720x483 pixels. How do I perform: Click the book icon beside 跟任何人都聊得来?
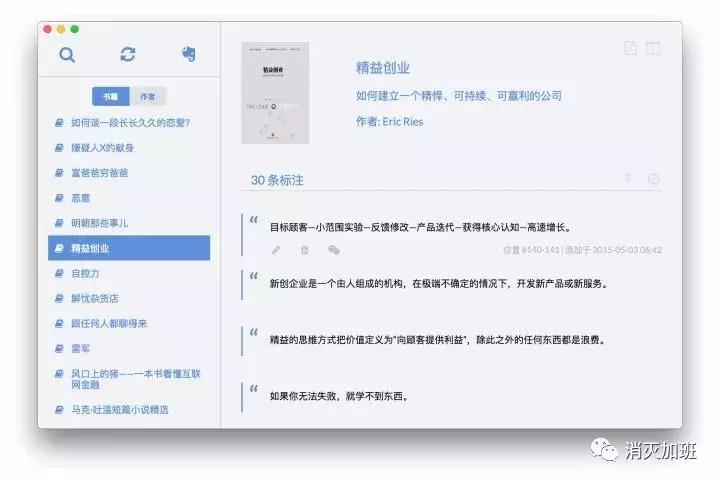coord(59,323)
